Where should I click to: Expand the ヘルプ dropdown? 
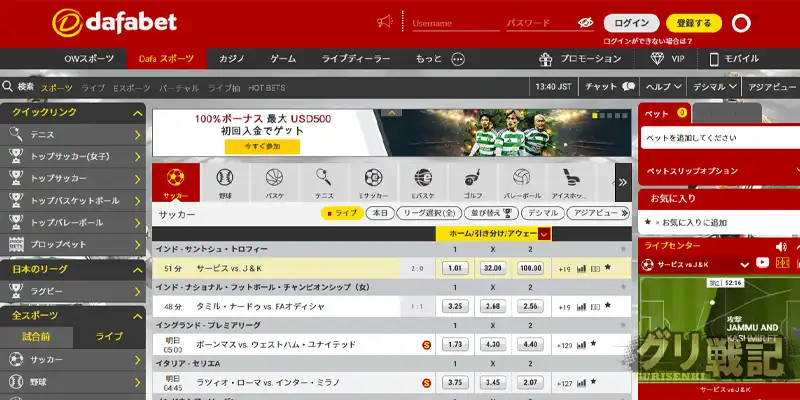coord(663,87)
